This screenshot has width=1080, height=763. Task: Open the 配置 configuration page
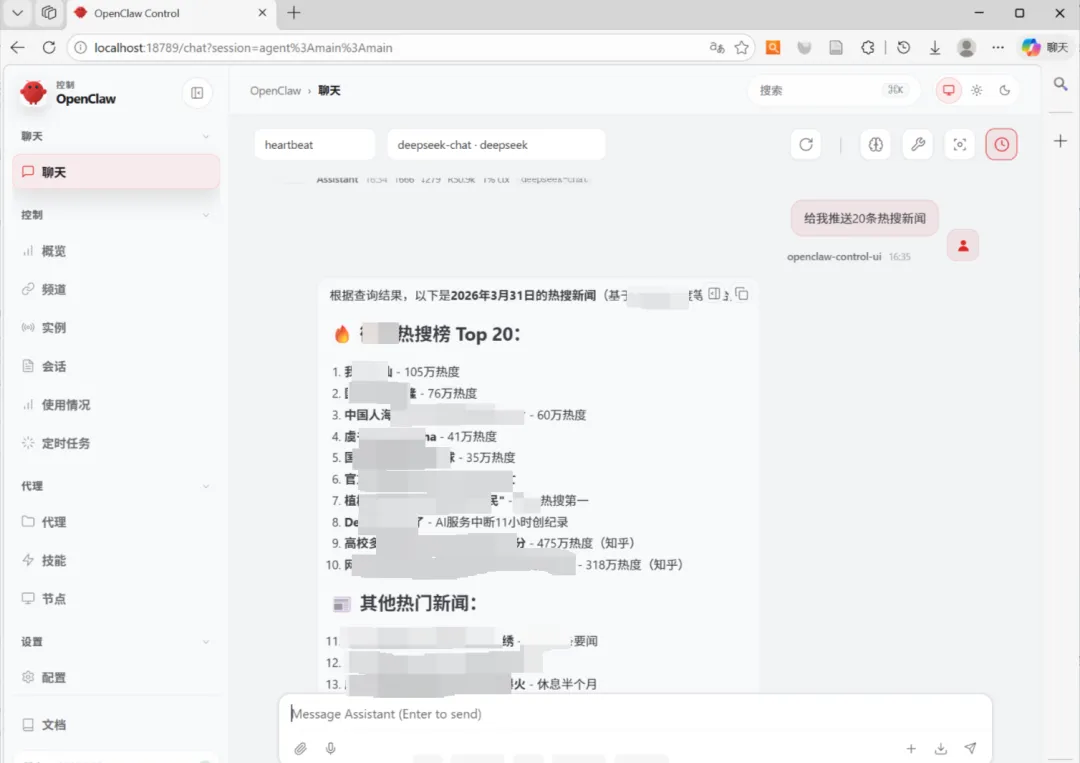[x=116, y=678]
